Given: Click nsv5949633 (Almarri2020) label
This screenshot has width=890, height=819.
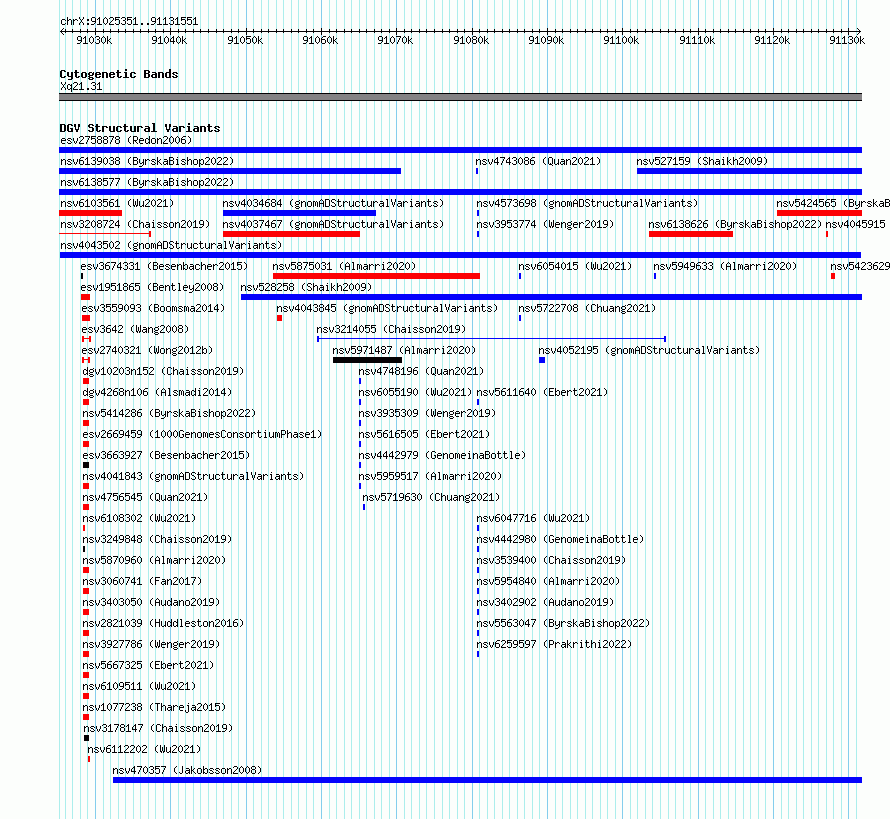Looking at the screenshot, I should 725,266.
